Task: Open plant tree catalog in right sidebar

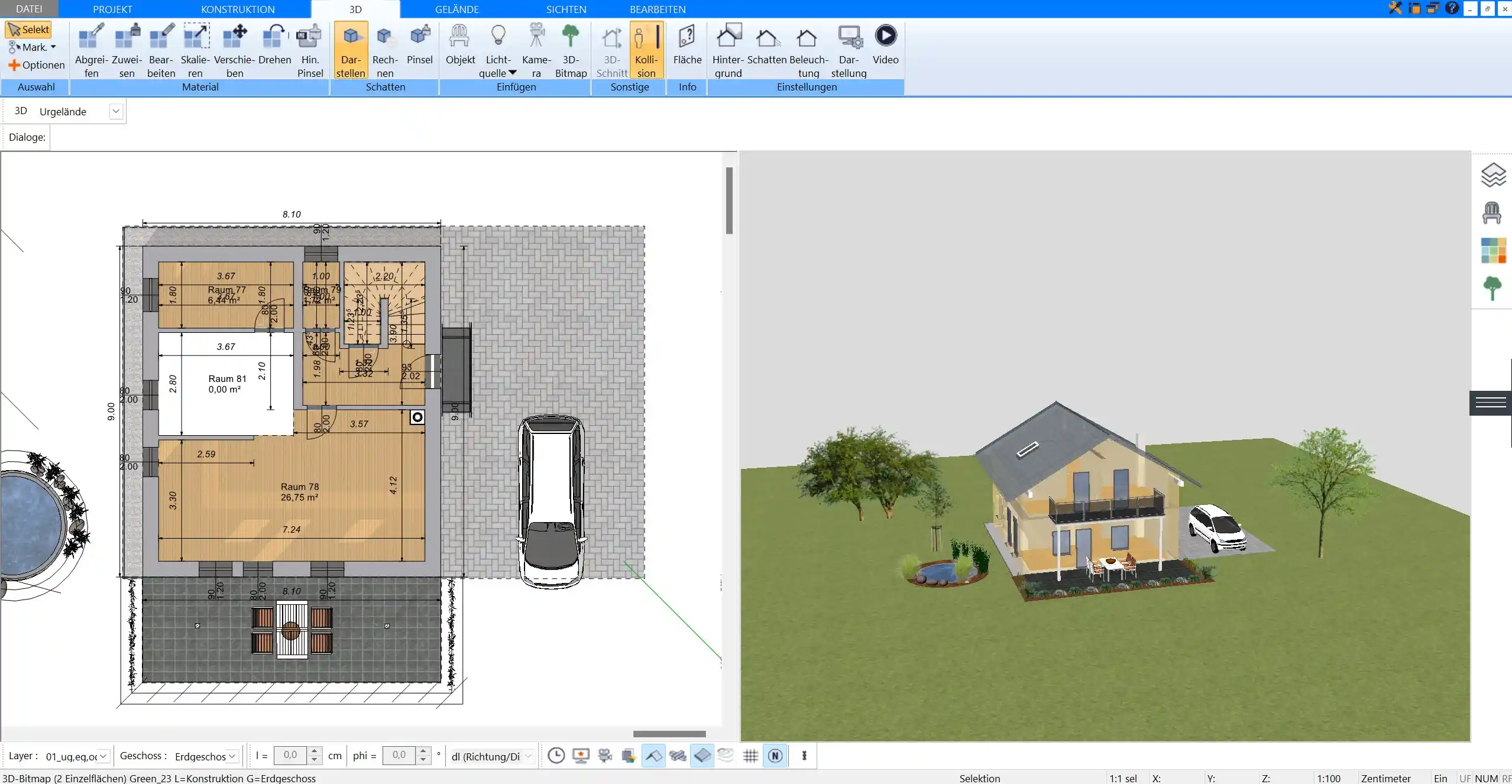Action: [x=1492, y=289]
